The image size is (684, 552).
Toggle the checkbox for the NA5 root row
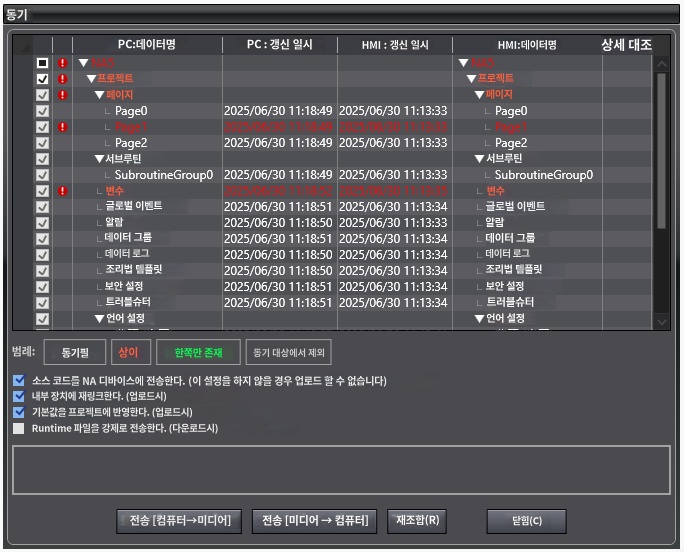[42, 63]
